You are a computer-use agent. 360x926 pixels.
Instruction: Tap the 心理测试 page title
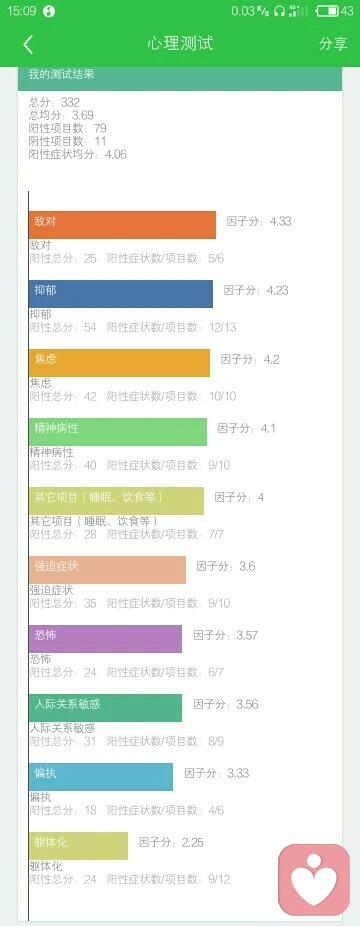[x=180, y=44]
